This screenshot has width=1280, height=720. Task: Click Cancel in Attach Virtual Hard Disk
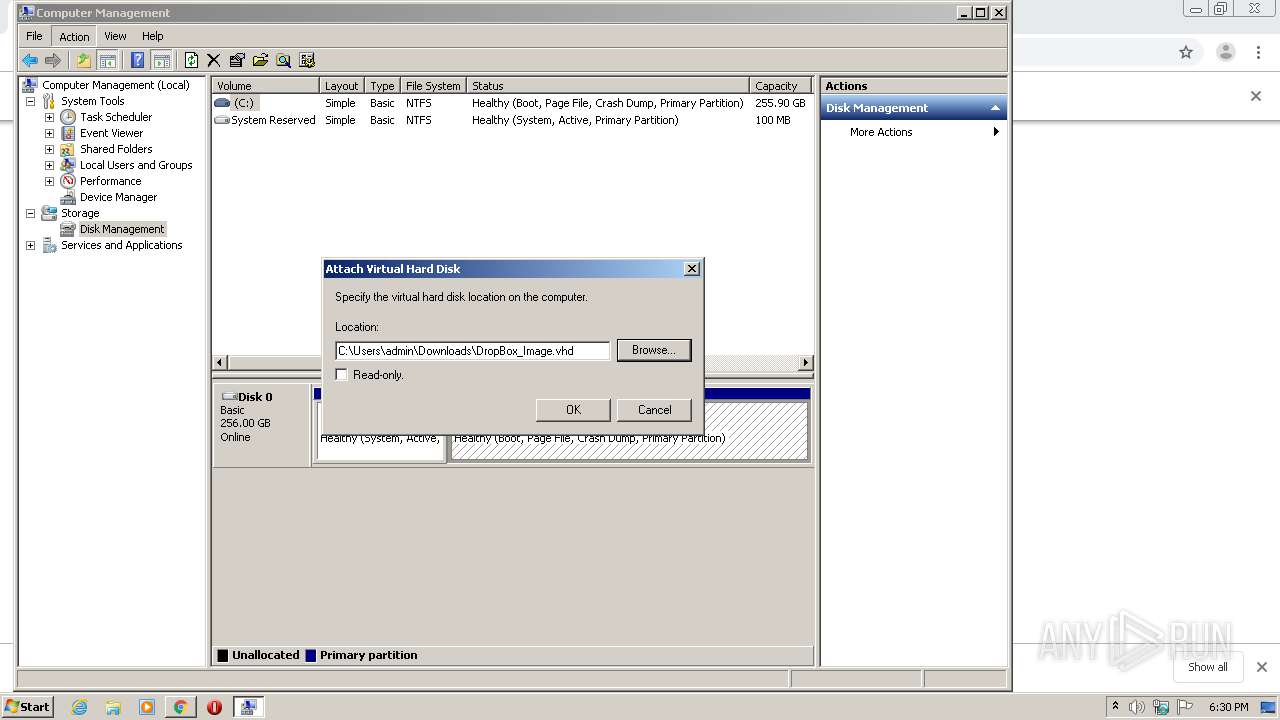click(x=655, y=410)
